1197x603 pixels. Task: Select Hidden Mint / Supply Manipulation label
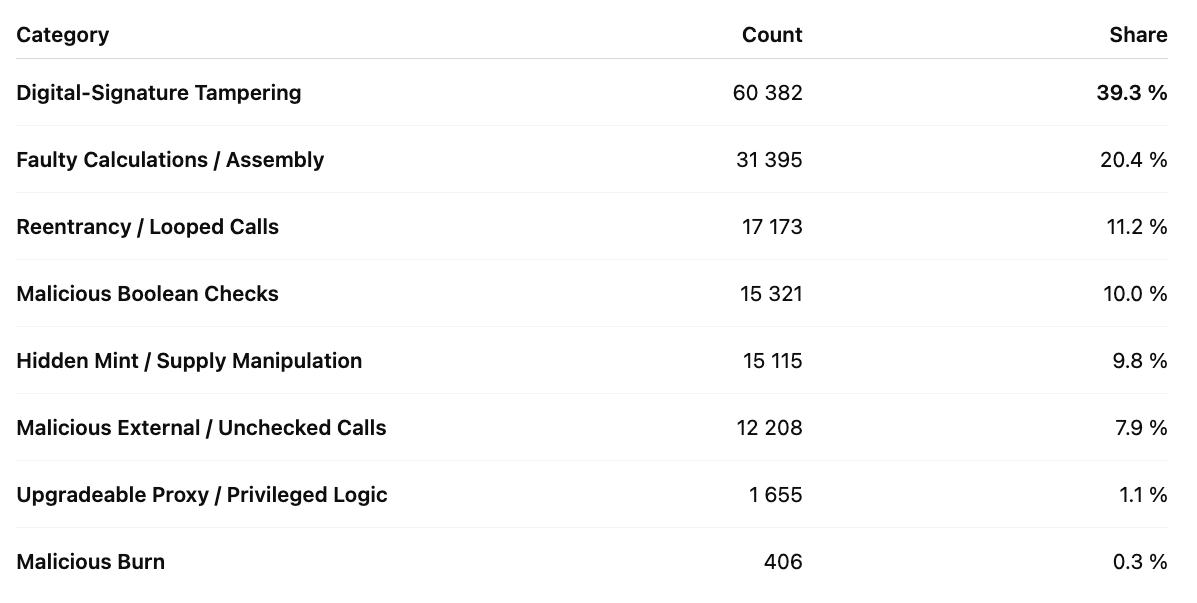[189, 361]
